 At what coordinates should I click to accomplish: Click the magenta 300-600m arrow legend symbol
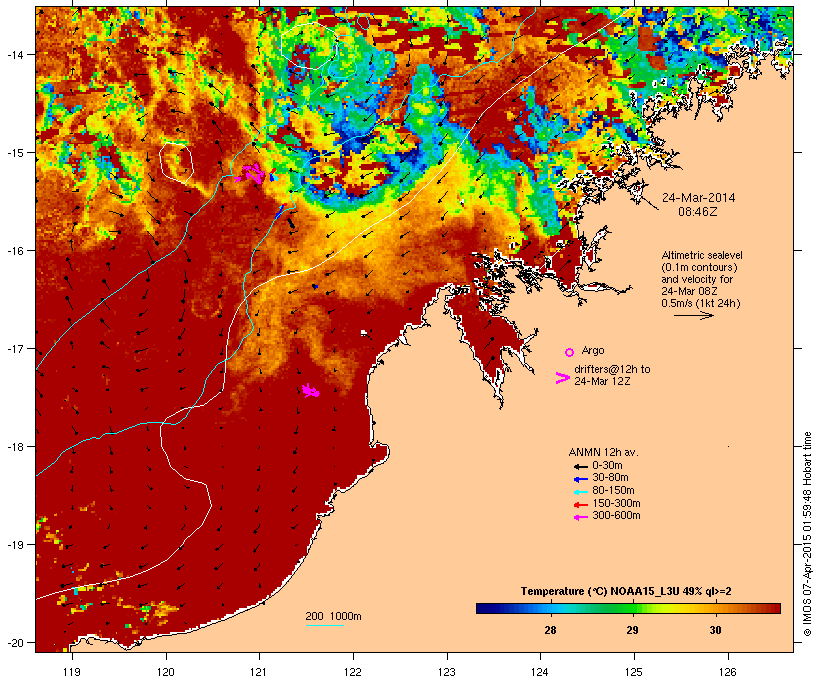(x=580, y=517)
